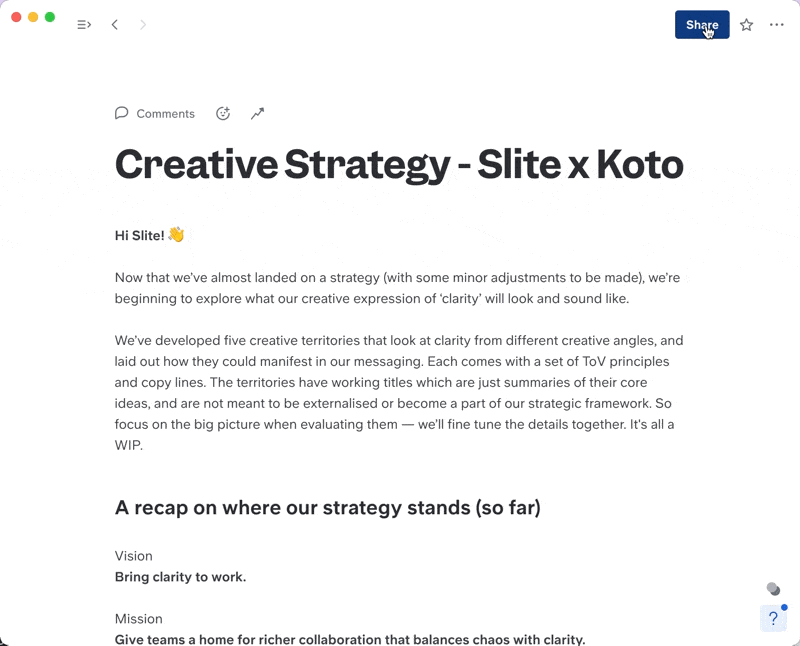Image resolution: width=800 pixels, height=646 pixels.
Task: Favorite this doc with the star icon
Action: [746, 24]
